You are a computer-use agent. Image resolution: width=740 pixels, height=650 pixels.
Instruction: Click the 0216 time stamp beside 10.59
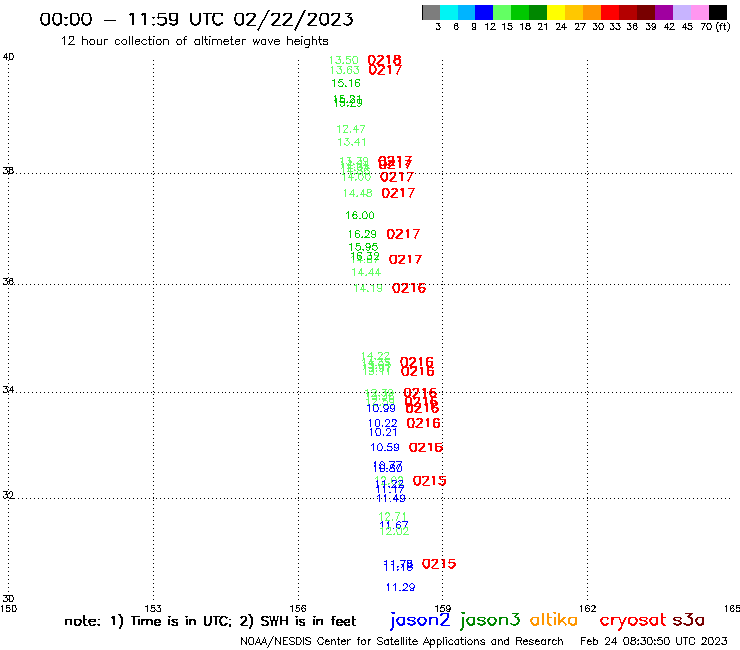coord(426,447)
